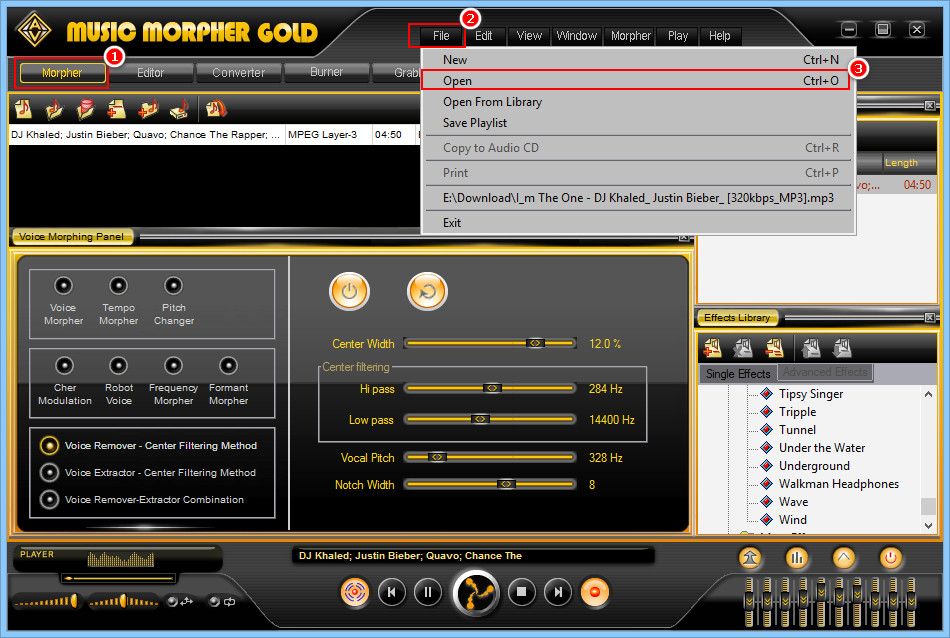
Task: Switch to the Morpher module tab
Action: 62,73
